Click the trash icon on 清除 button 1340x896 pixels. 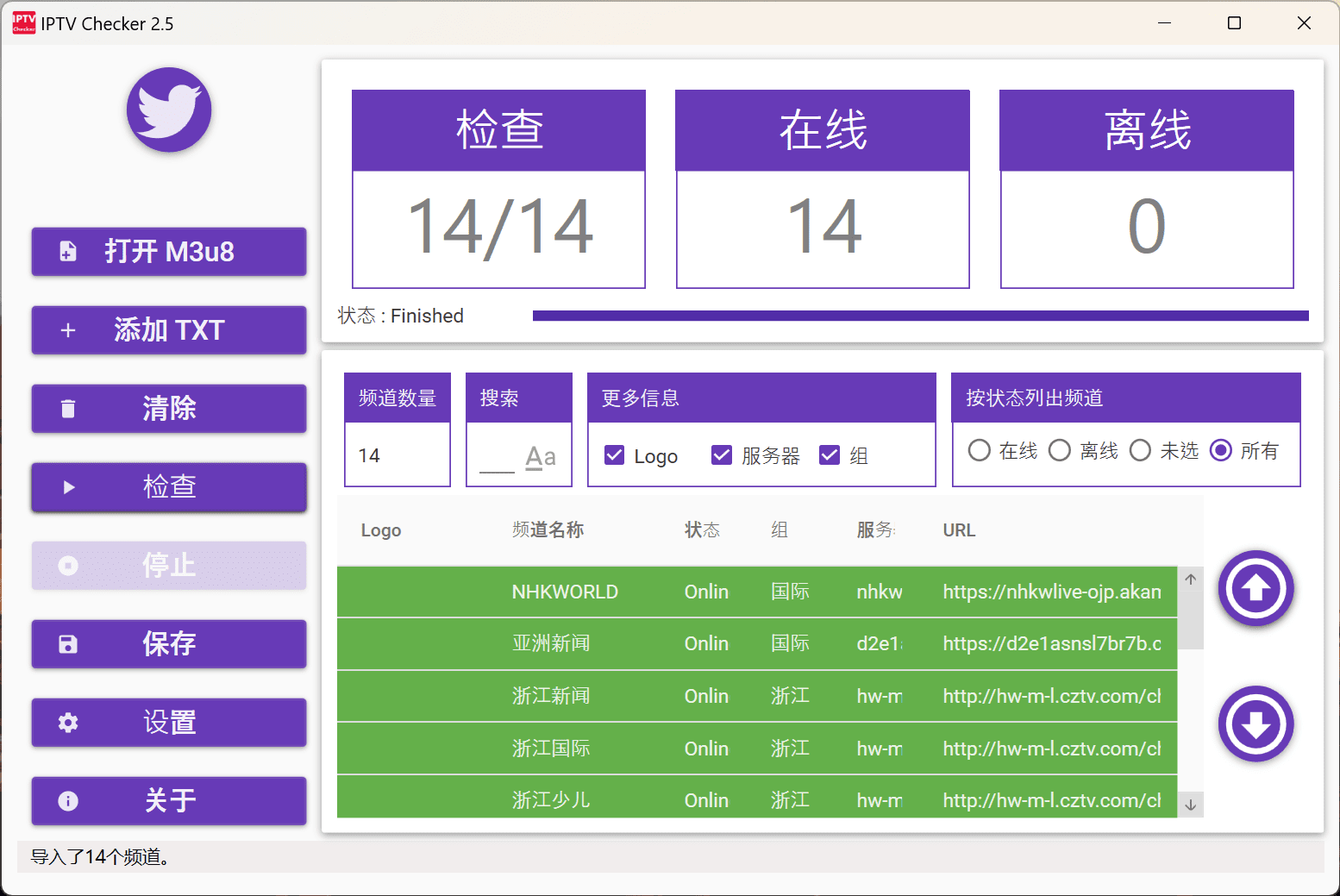pyautogui.click(x=68, y=409)
